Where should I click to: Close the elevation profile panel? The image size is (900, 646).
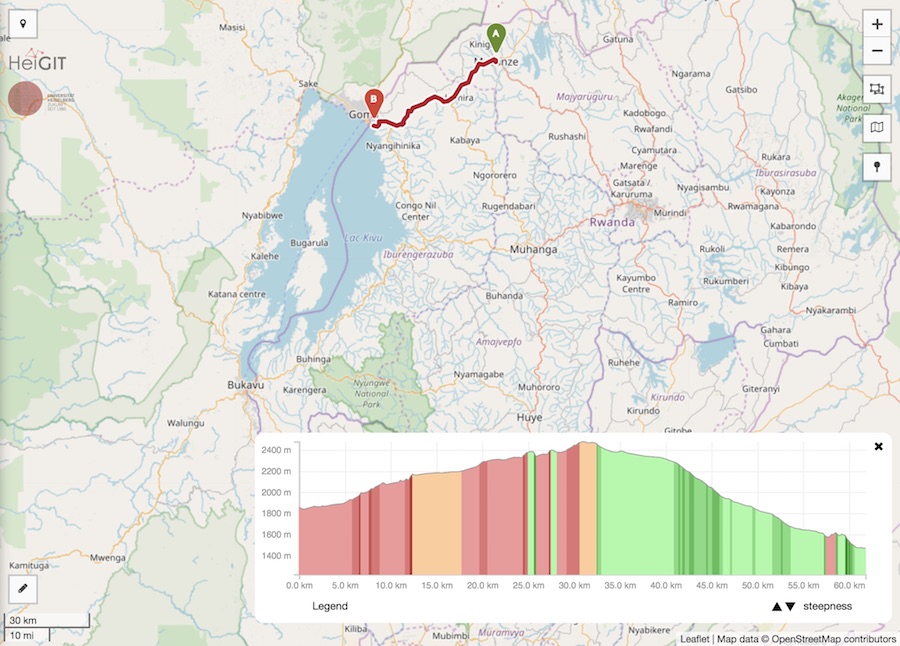(x=878, y=446)
